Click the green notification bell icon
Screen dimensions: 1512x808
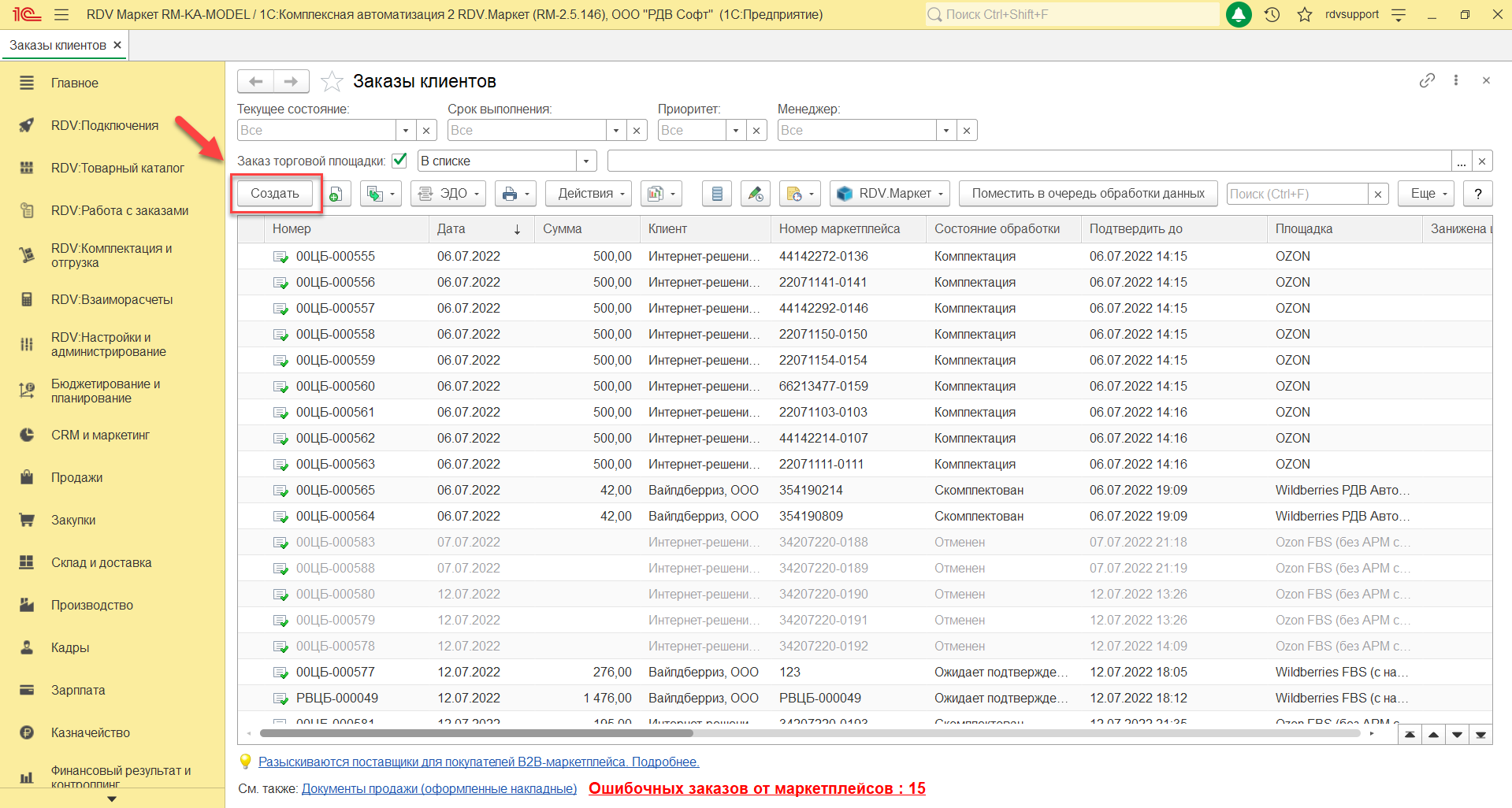(1239, 14)
